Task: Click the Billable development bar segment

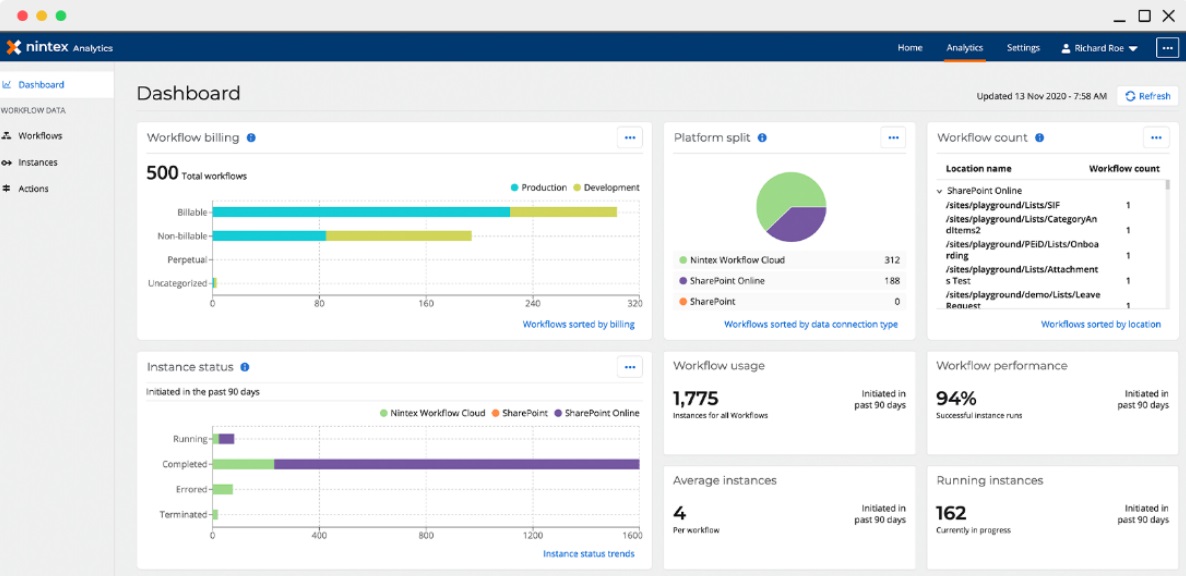Action: click(x=564, y=212)
